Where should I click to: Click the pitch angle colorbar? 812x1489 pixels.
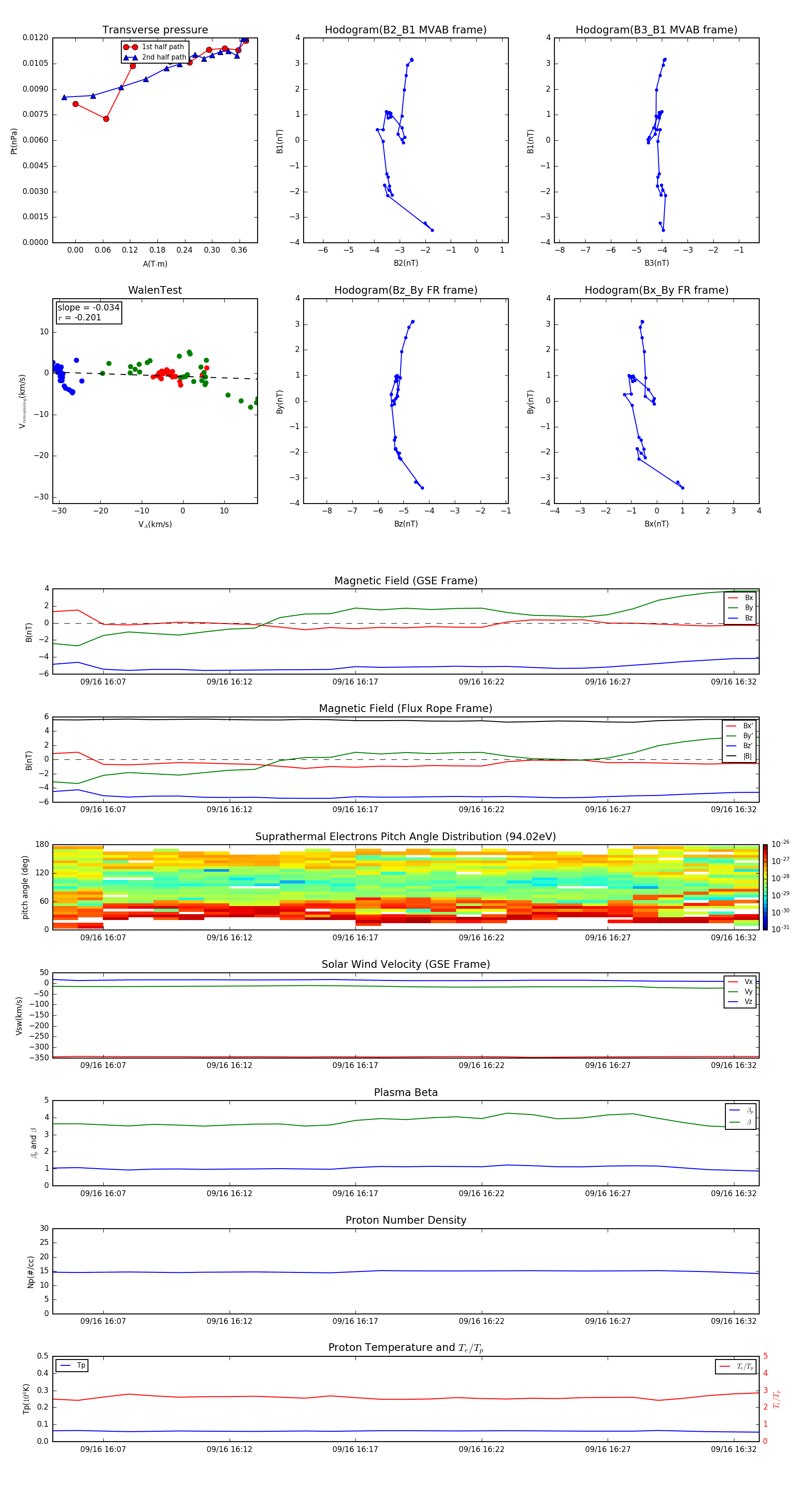765,887
